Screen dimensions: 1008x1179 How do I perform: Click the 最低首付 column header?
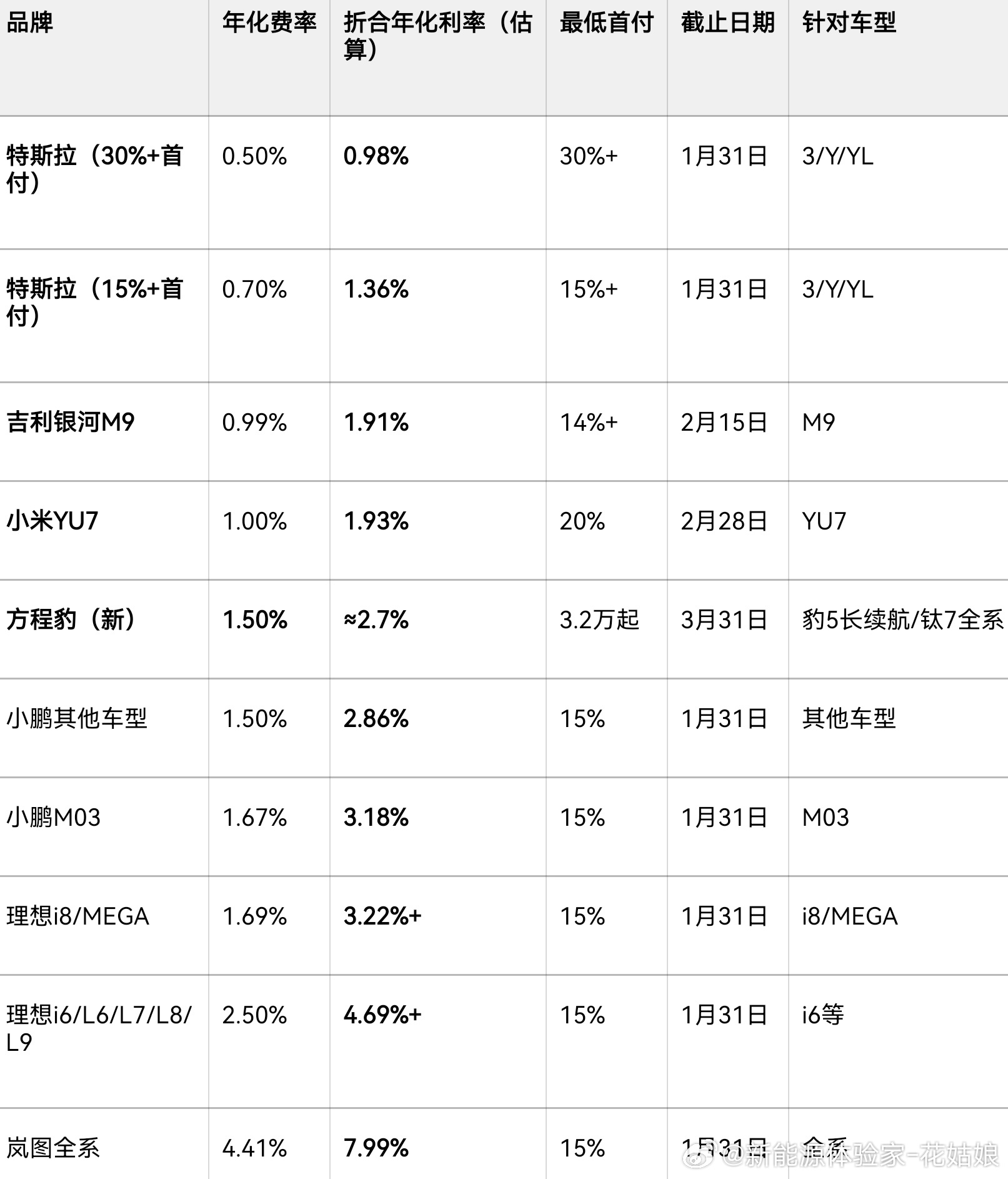pos(606,23)
